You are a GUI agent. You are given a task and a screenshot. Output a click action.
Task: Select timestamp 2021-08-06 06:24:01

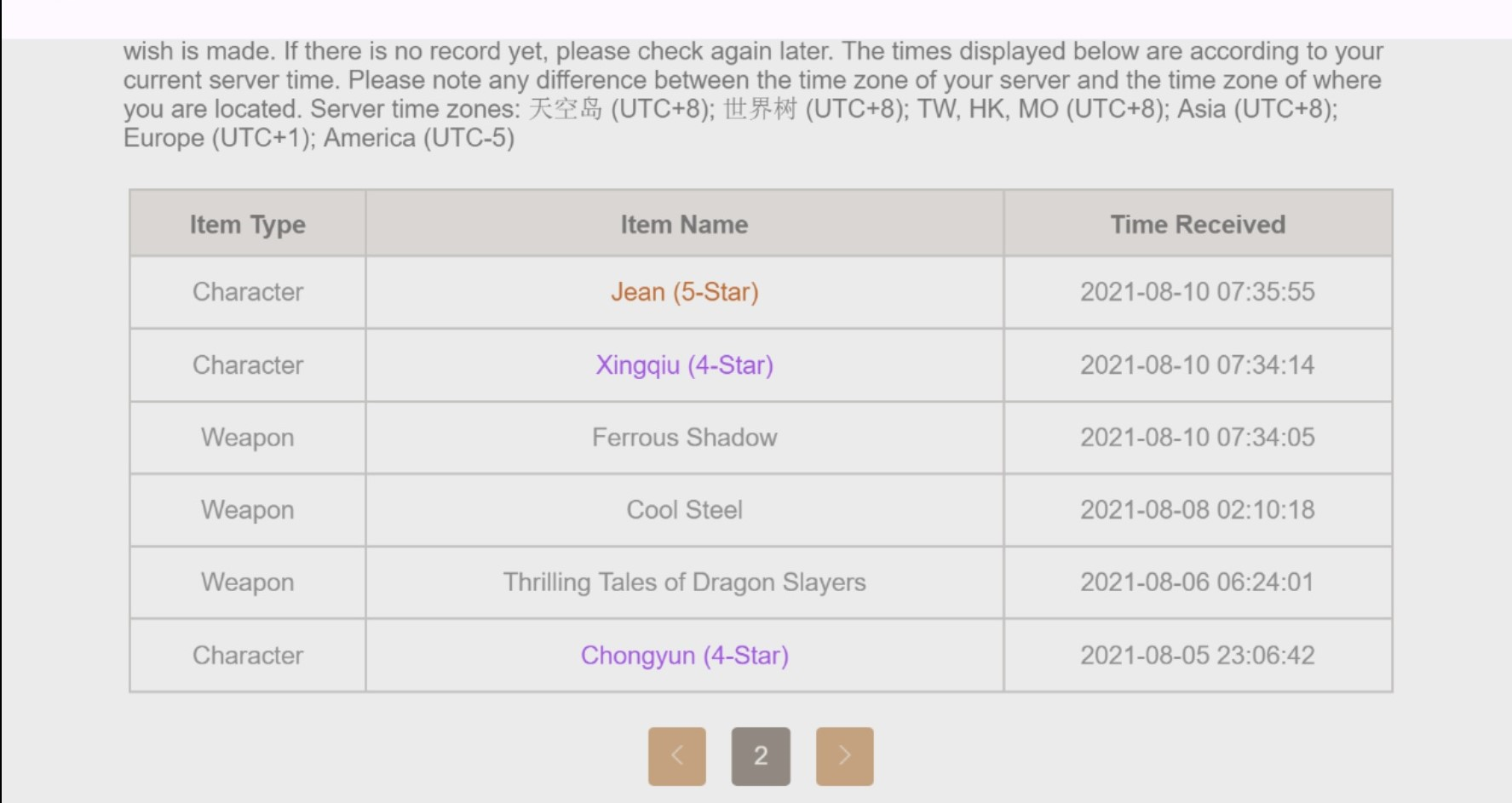point(1198,582)
